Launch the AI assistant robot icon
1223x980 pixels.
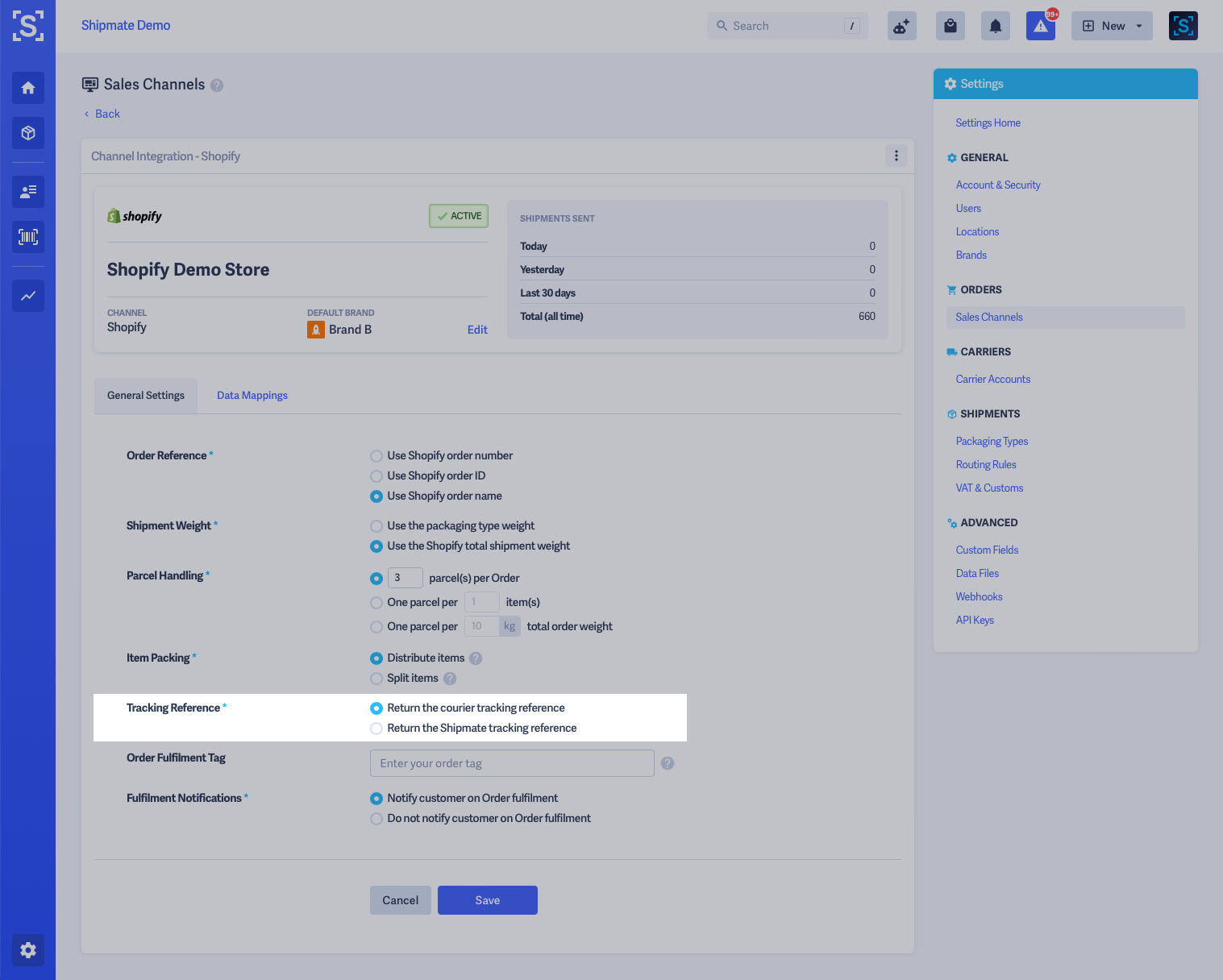901,25
